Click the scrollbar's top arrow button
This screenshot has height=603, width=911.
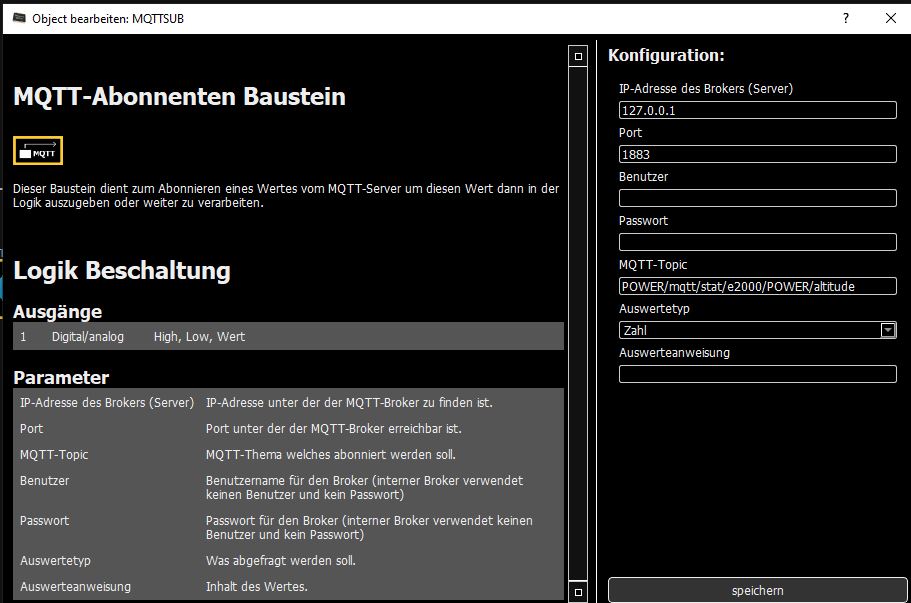(x=577, y=57)
